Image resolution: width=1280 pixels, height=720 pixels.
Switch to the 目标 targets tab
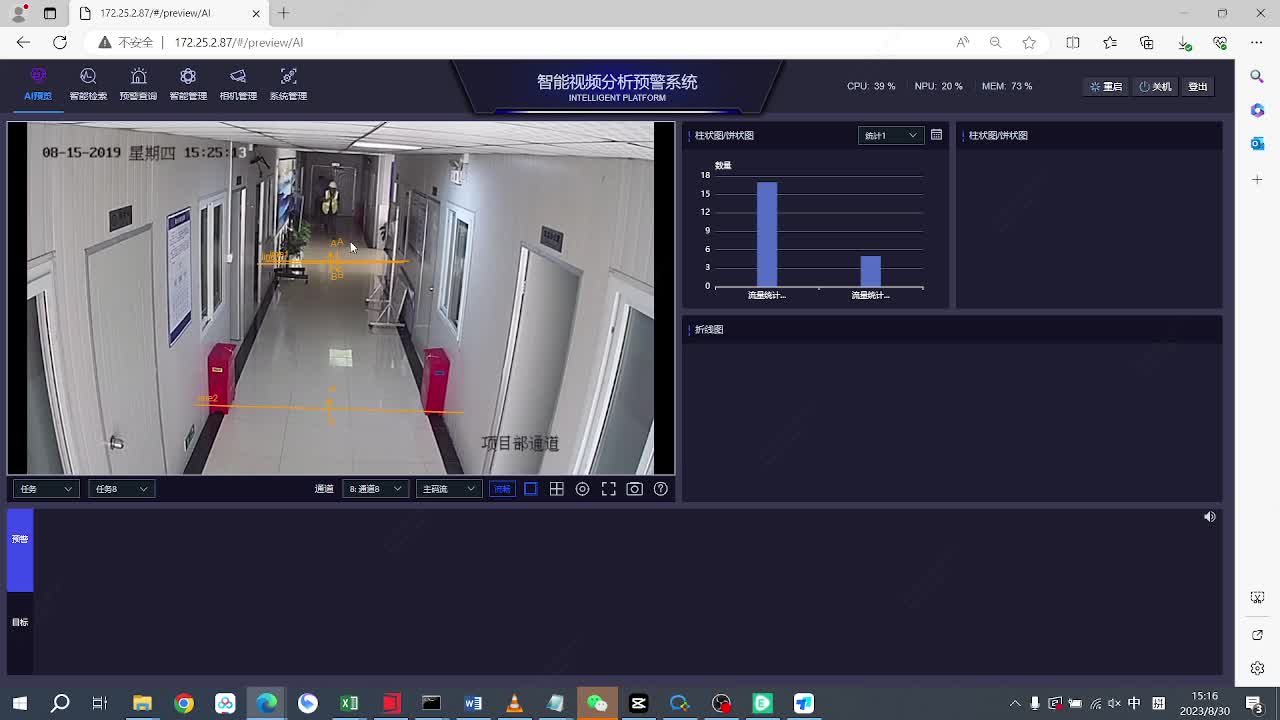coord(20,622)
